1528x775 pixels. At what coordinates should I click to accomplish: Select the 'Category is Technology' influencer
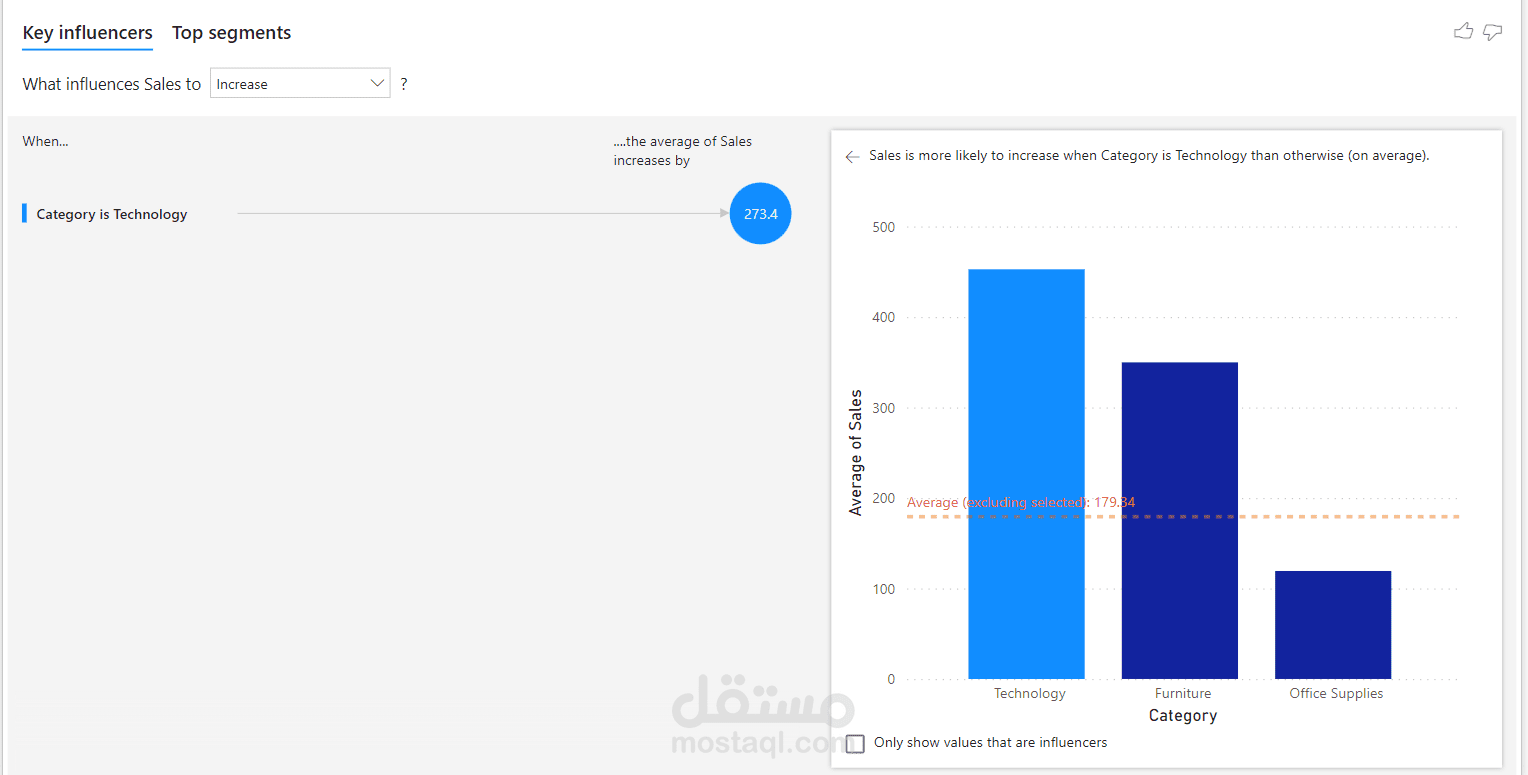112,214
